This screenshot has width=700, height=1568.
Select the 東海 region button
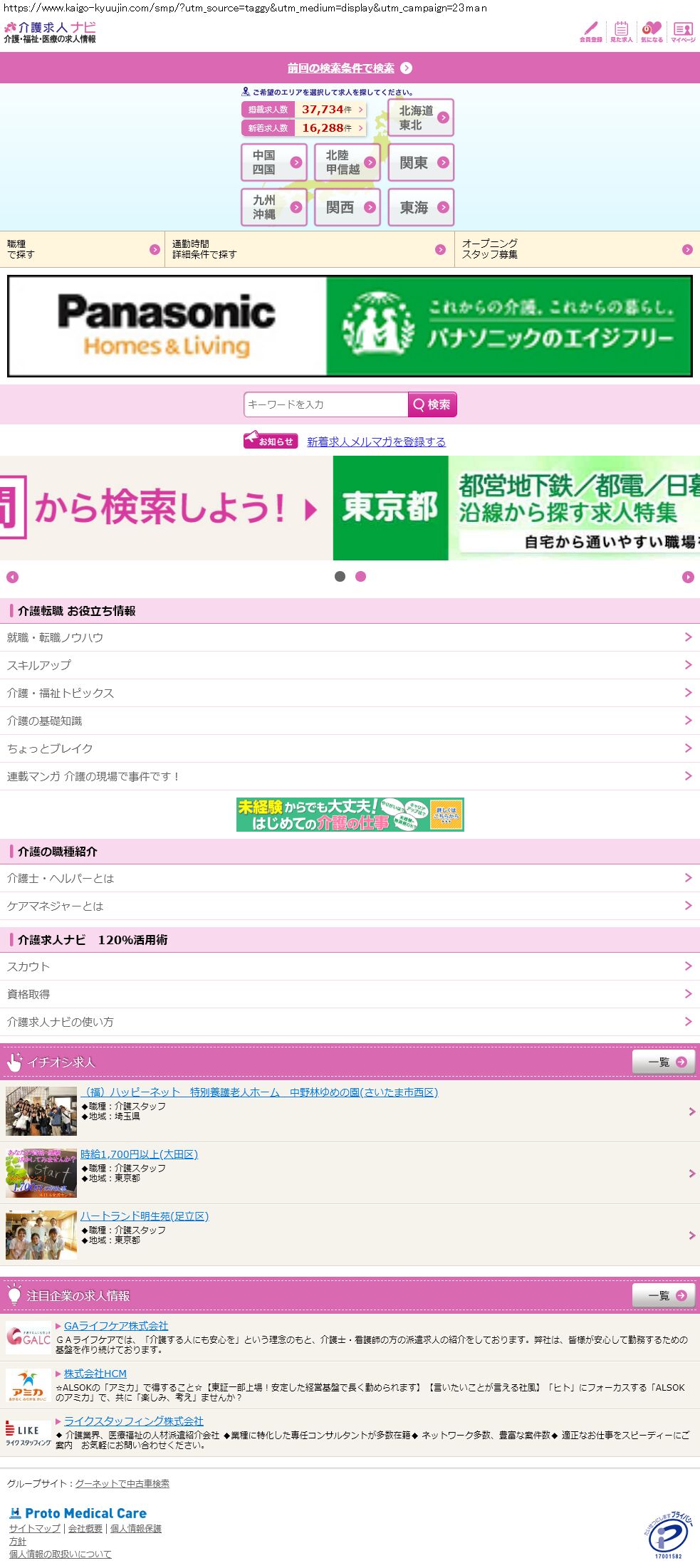point(421,207)
